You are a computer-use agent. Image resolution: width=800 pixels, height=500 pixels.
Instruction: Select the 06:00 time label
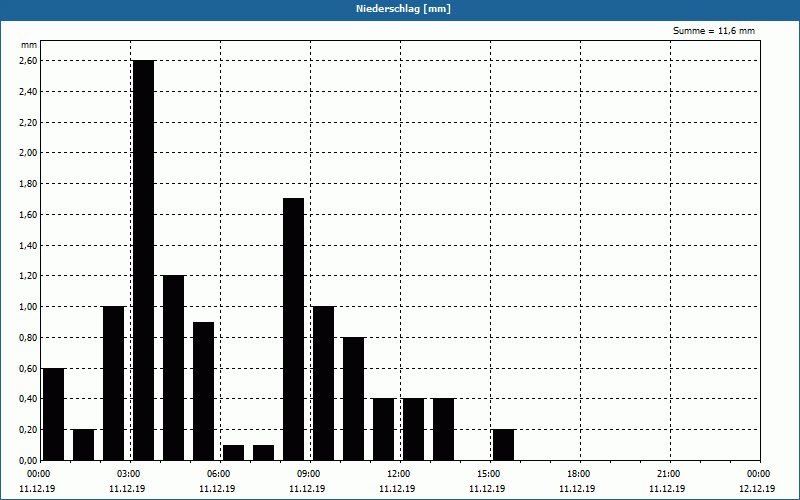click(220, 474)
